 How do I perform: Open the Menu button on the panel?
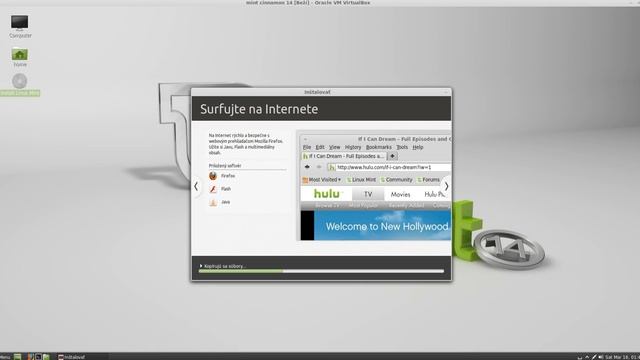[5, 357]
